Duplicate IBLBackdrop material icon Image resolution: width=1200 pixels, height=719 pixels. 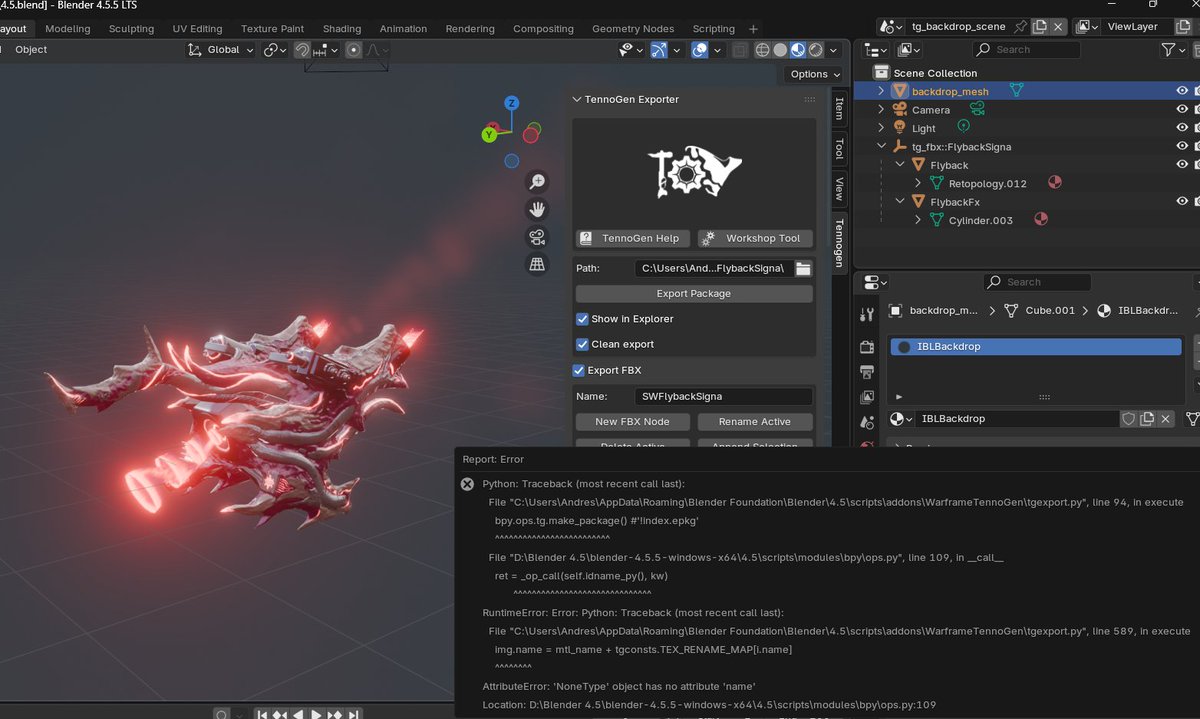[x=1148, y=419]
